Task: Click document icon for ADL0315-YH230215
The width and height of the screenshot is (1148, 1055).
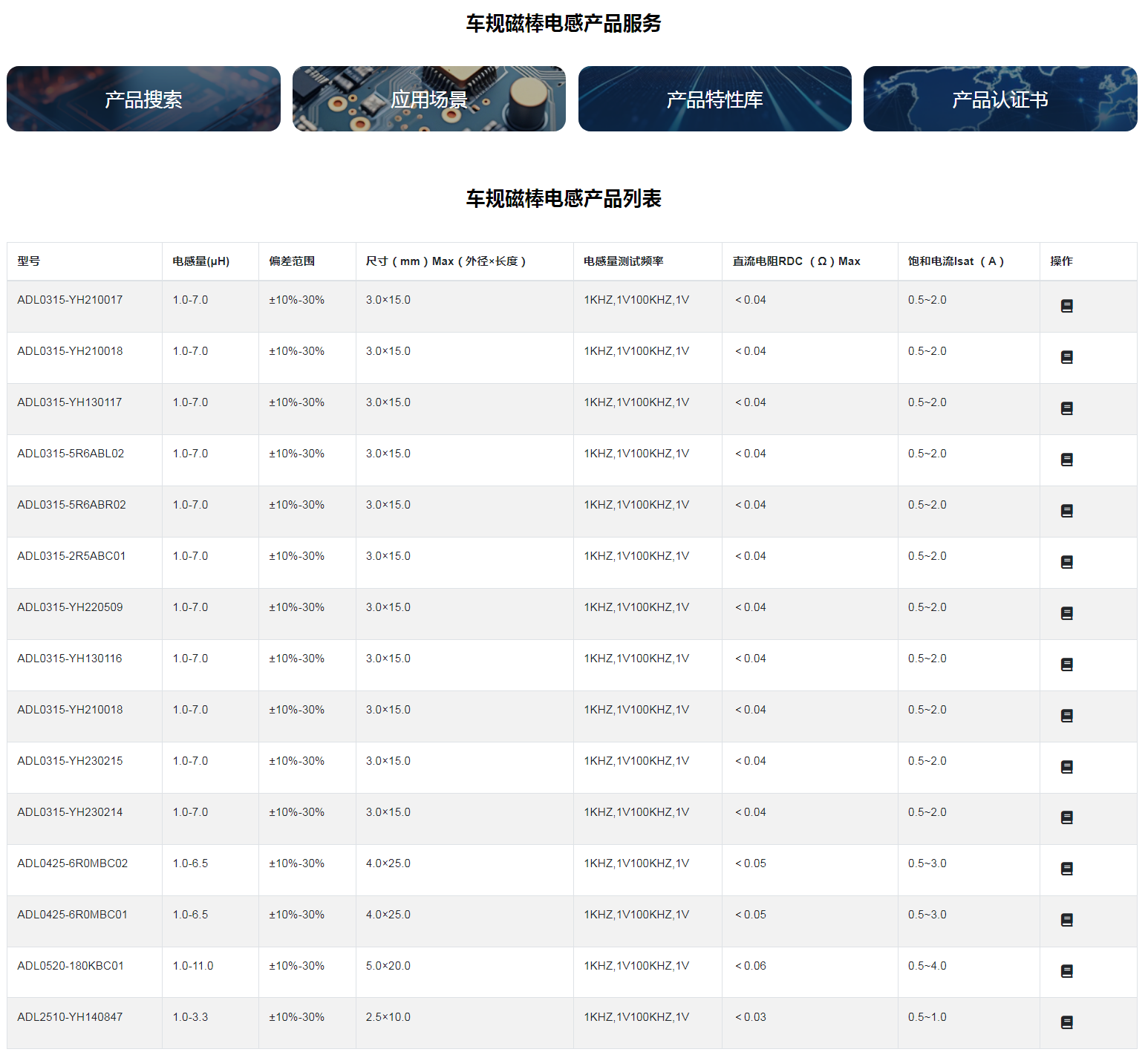Action: click(1066, 767)
